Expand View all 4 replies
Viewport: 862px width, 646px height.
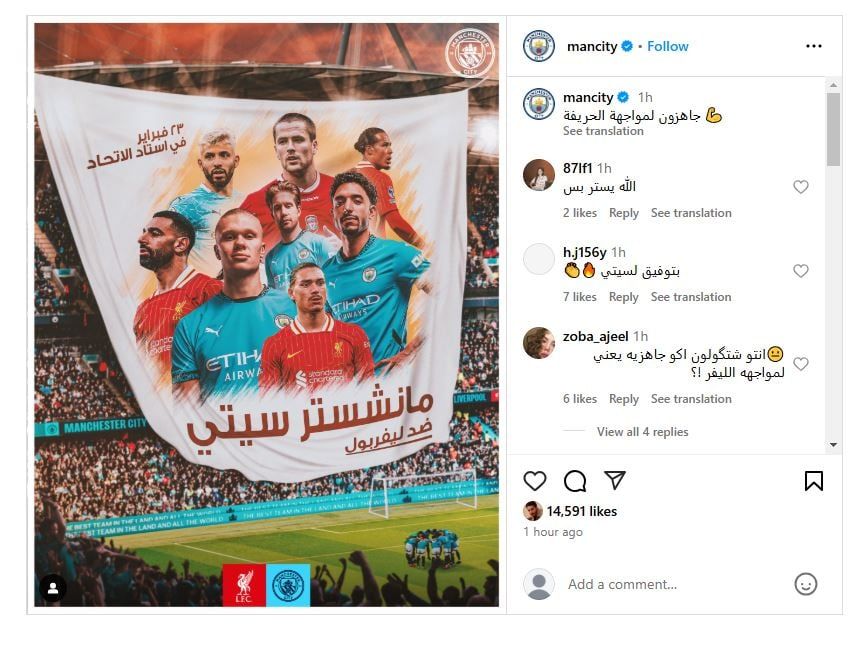point(642,432)
